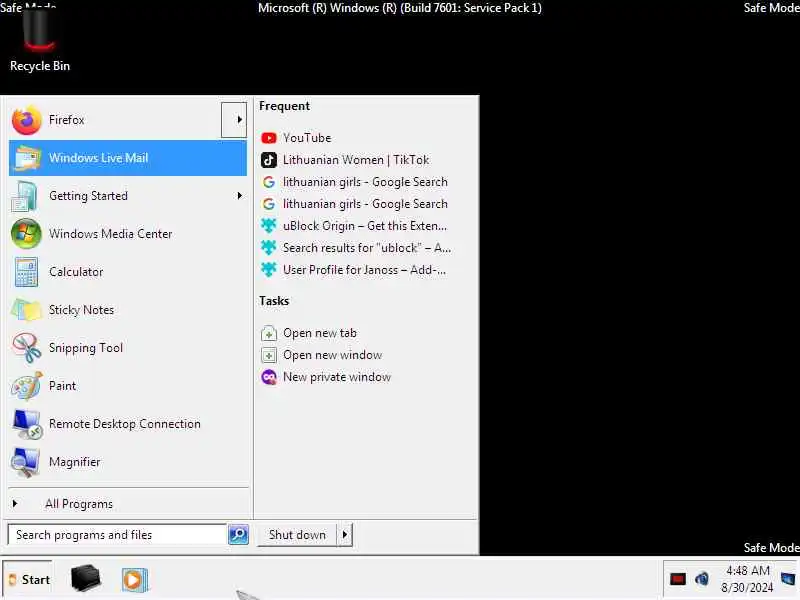Click the TikTok icon in the jump list
This screenshot has width=800, height=600.
268,160
